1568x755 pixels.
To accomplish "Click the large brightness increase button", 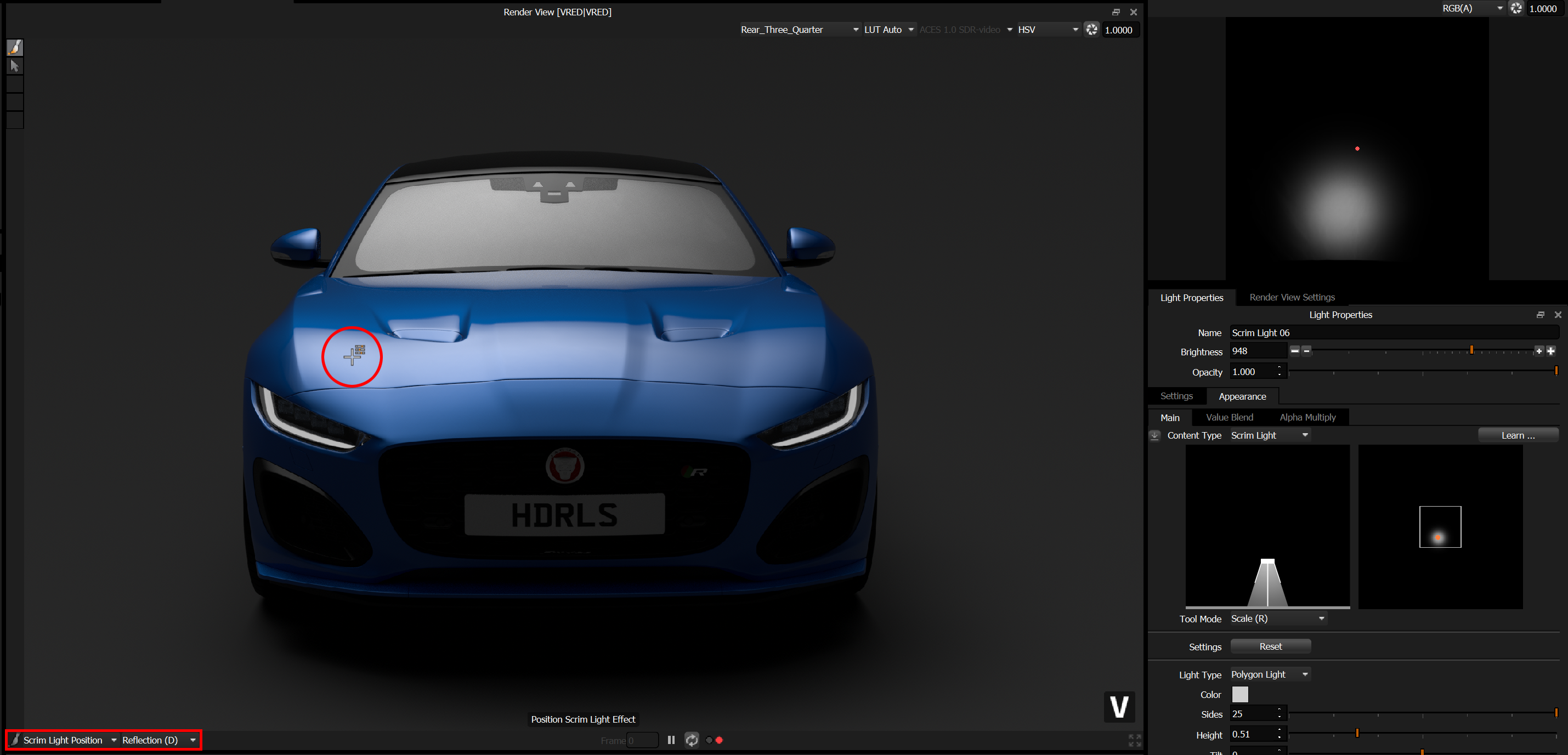I will click(1550, 351).
